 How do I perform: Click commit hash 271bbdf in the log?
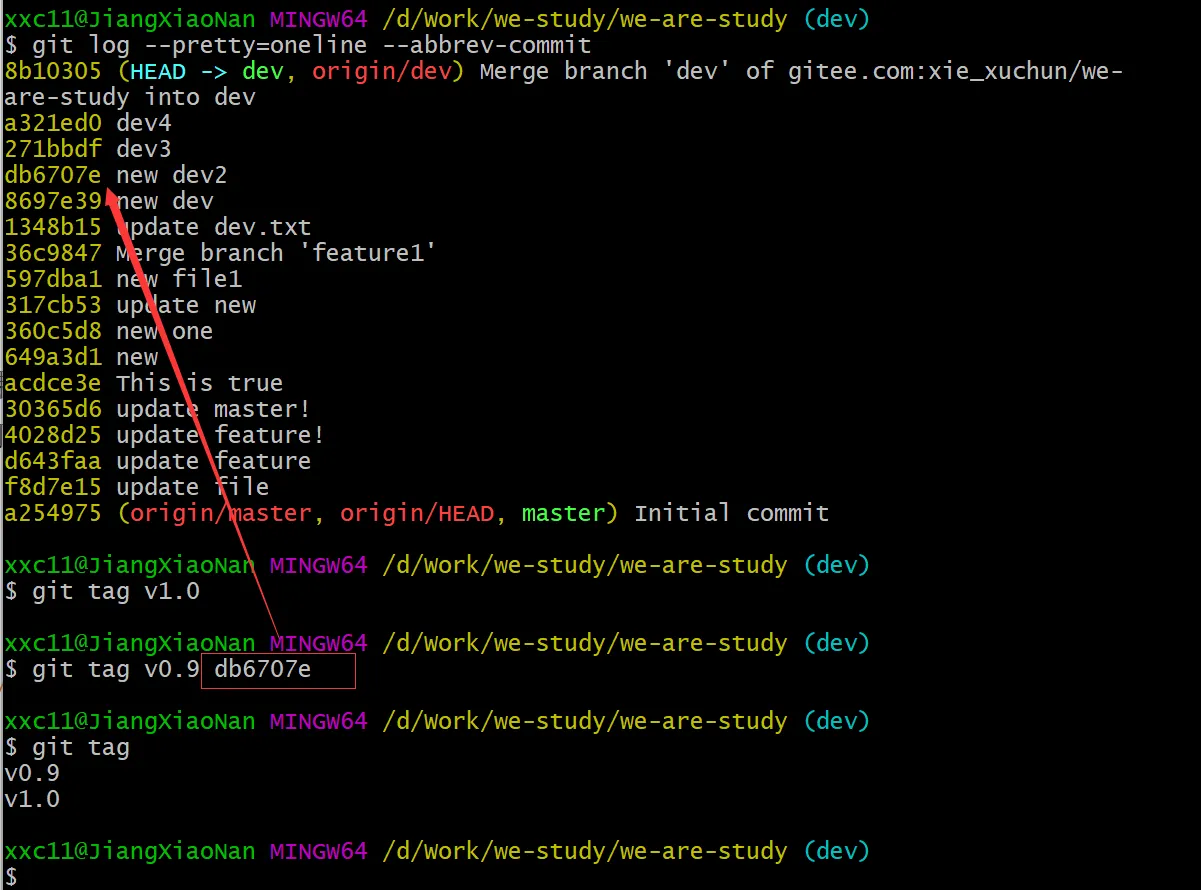click(x=52, y=149)
